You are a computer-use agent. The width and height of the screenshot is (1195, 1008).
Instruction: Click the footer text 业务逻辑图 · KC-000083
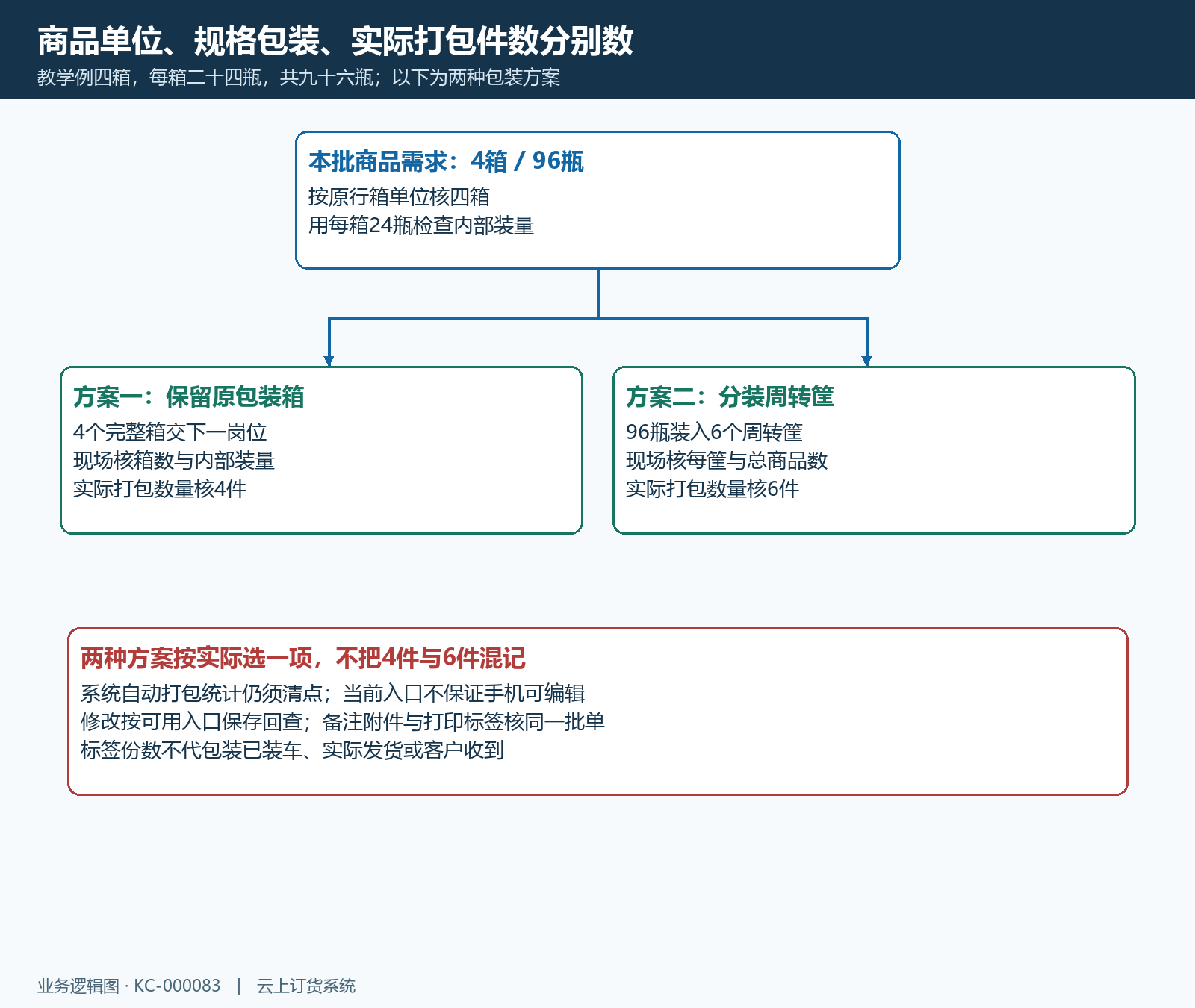129,986
